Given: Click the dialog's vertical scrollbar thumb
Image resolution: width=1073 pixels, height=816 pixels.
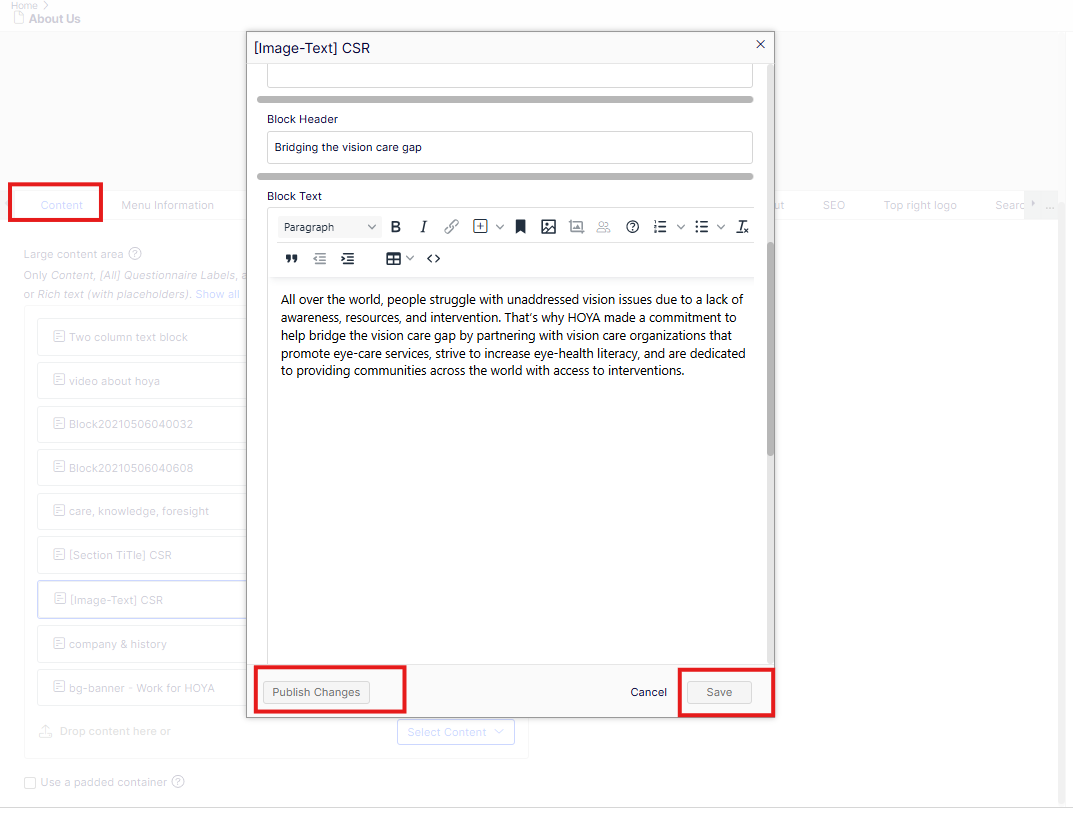Looking at the screenshot, I should (x=770, y=348).
